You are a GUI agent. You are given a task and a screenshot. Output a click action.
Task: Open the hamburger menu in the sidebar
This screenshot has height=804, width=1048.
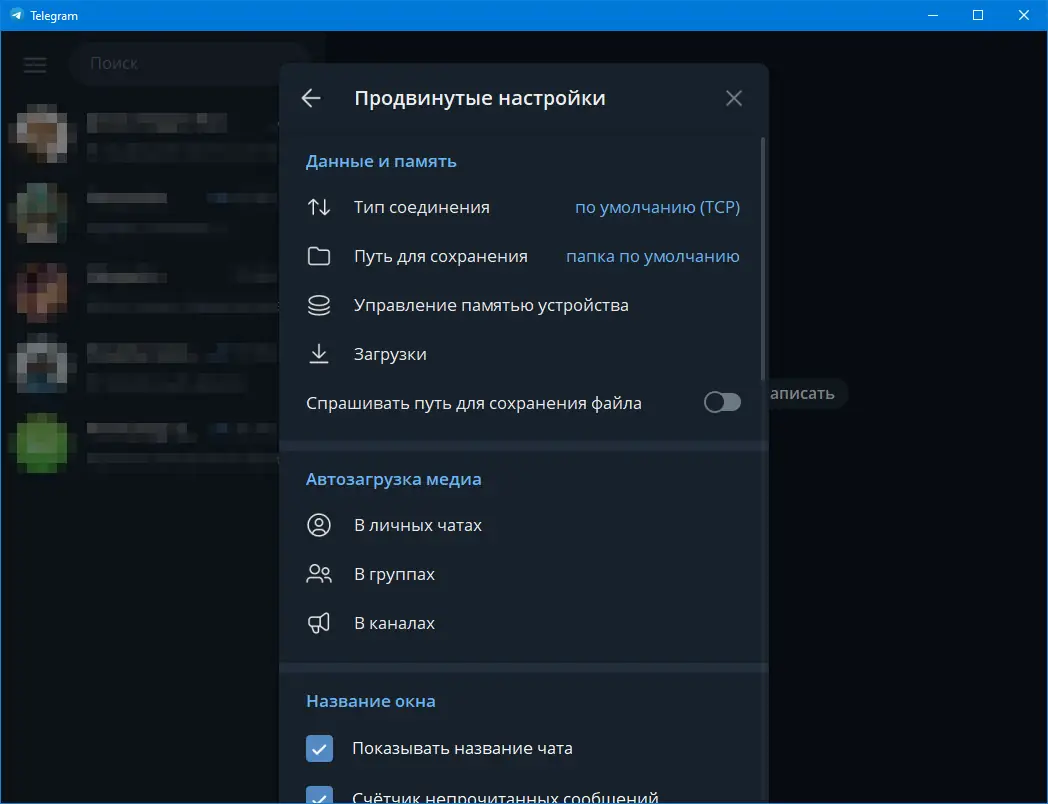point(34,64)
